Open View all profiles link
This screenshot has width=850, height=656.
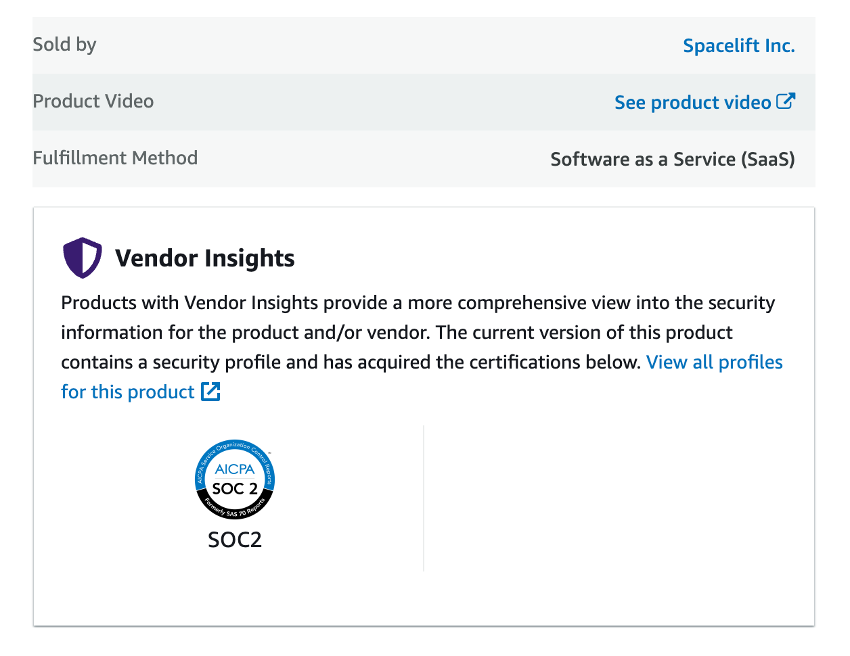pyautogui.click(x=714, y=362)
